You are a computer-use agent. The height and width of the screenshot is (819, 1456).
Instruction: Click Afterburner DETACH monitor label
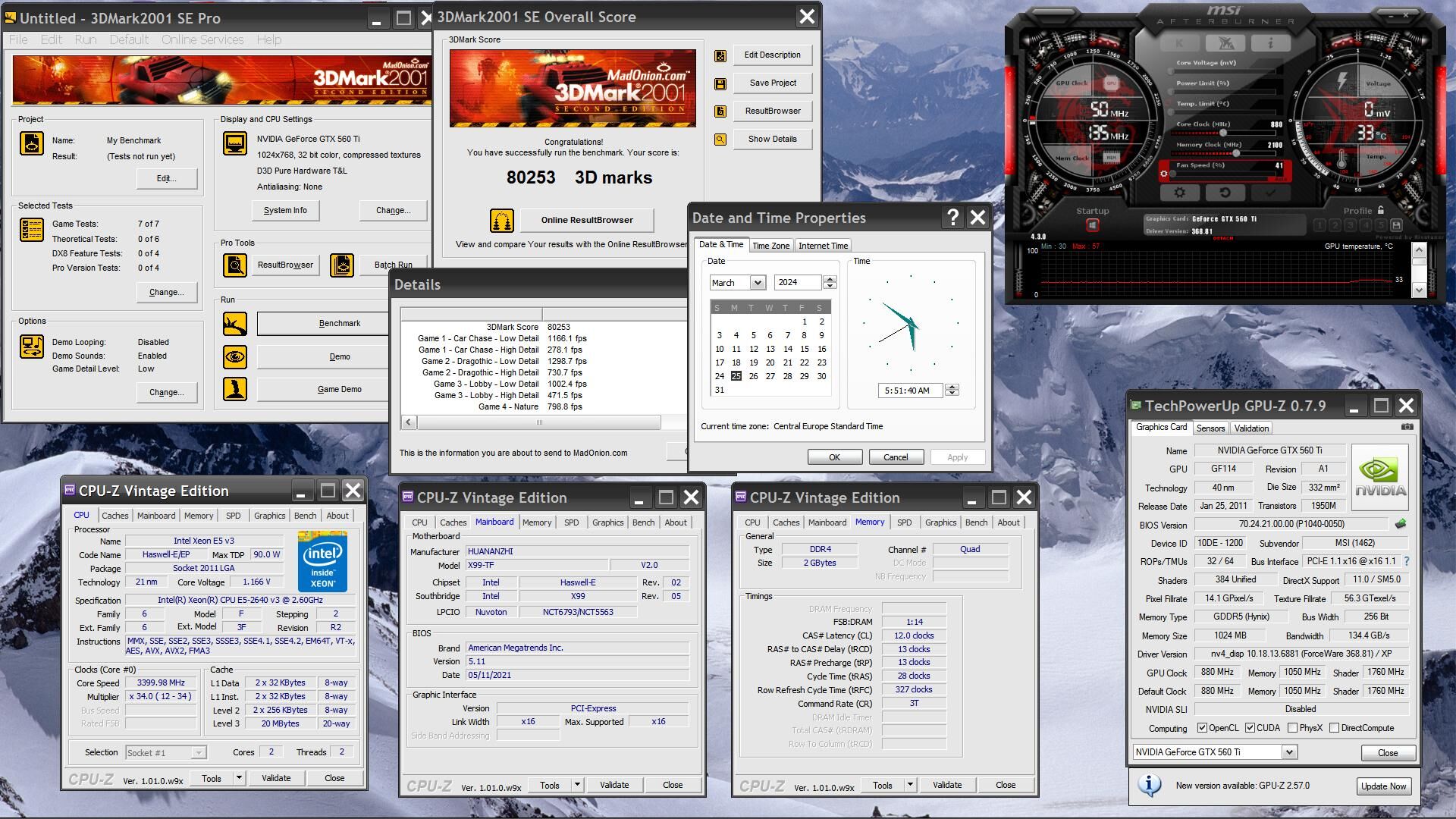coord(1222,238)
